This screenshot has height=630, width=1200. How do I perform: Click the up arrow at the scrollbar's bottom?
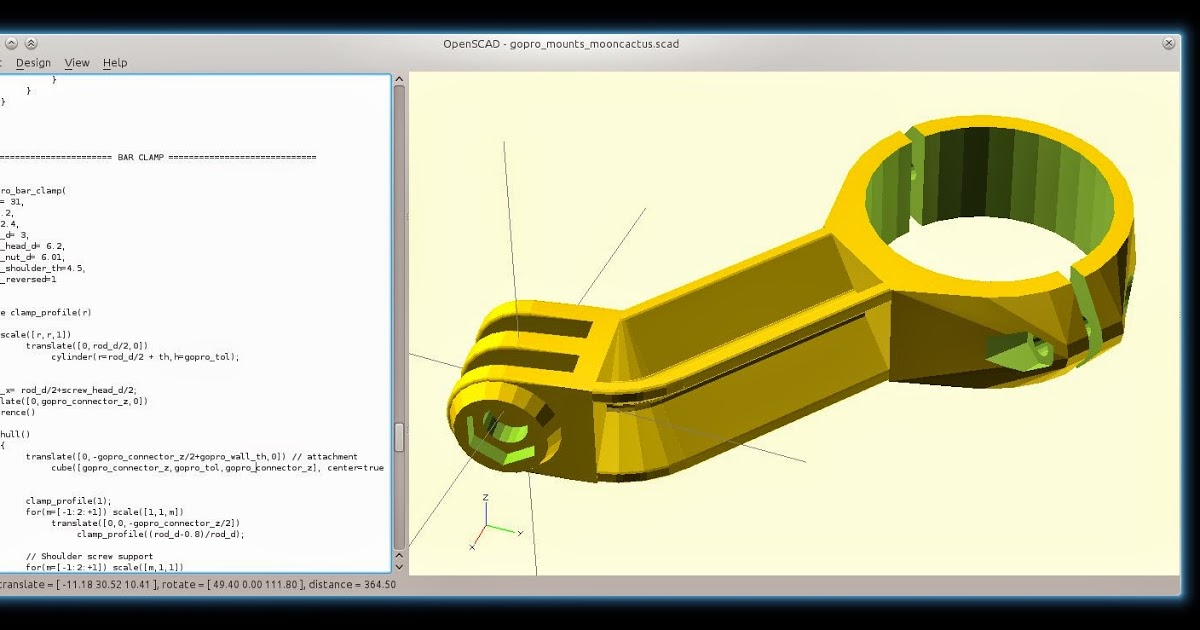pos(399,556)
